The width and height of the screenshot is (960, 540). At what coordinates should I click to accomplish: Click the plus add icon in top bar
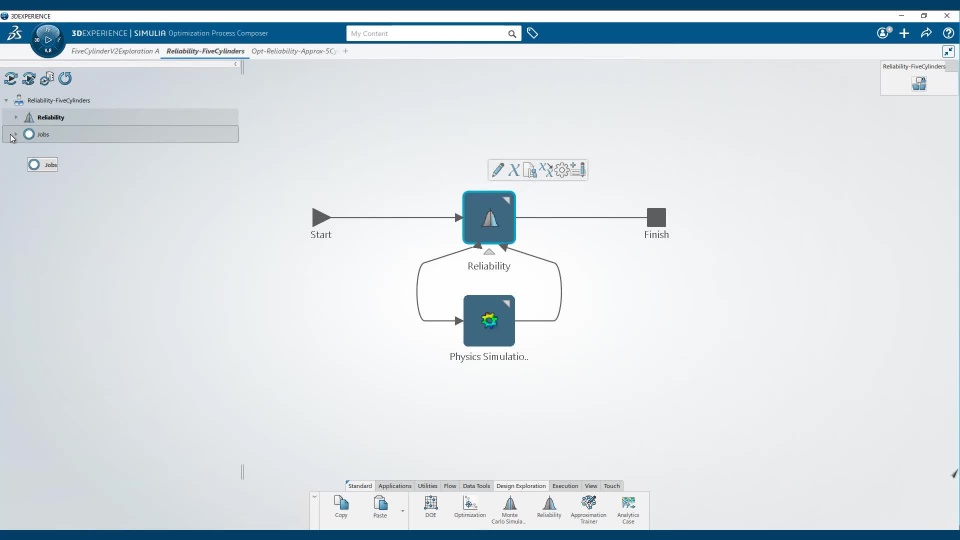click(x=904, y=33)
